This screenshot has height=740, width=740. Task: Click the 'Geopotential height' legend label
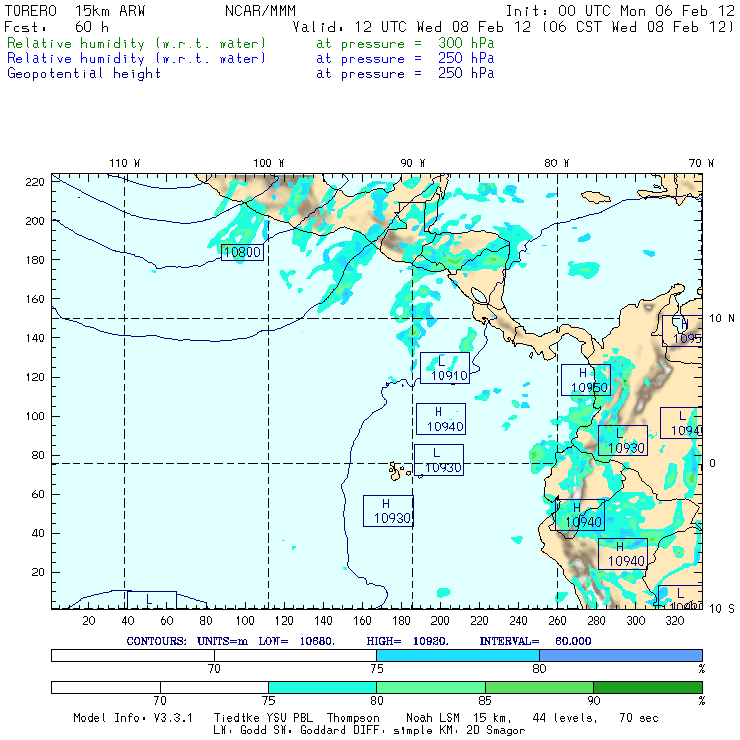tap(84, 74)
